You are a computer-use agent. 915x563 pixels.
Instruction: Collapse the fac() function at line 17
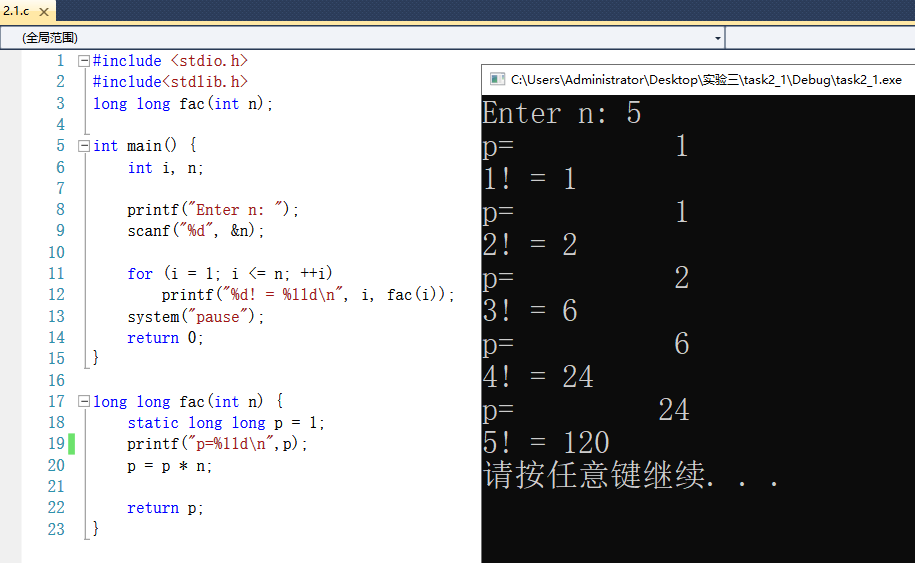pyautogui.click(x=83, y=401)
